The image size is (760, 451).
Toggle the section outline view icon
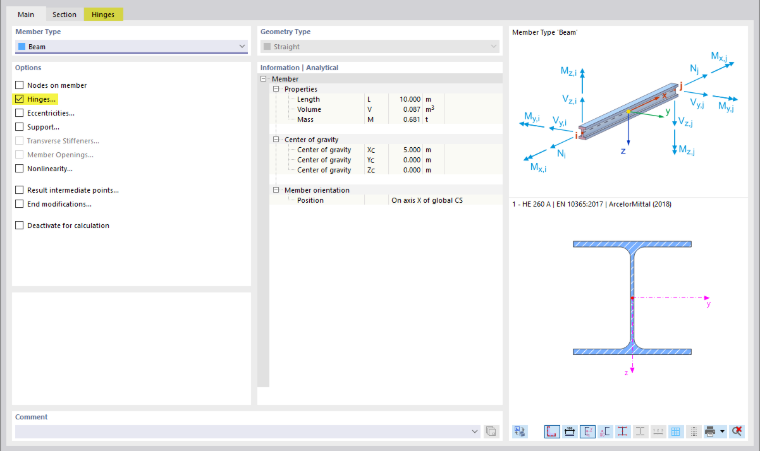(x=552, y=431)
